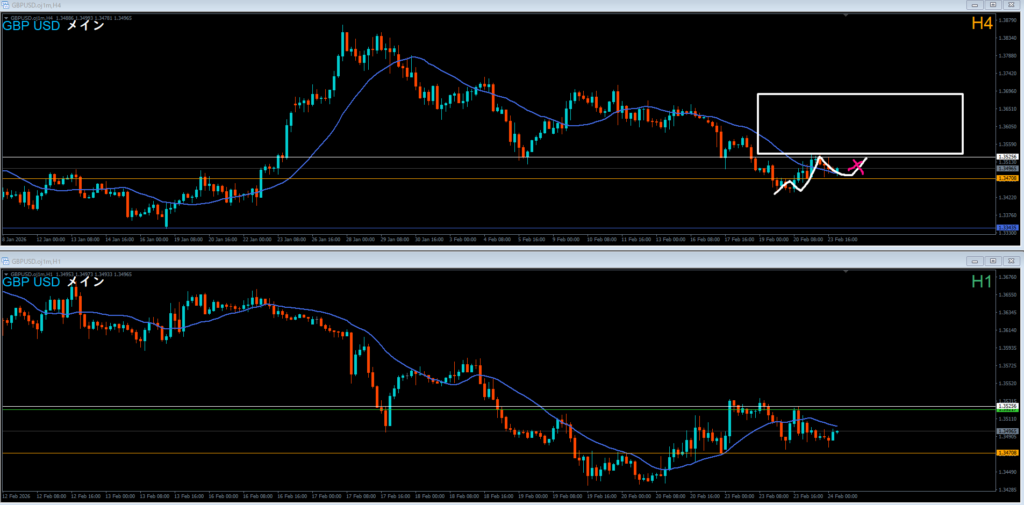Click orange 1.34708 price tag on H4 scale
1024x505 pixels.
pyautogui.click(x=1006, y=178)
